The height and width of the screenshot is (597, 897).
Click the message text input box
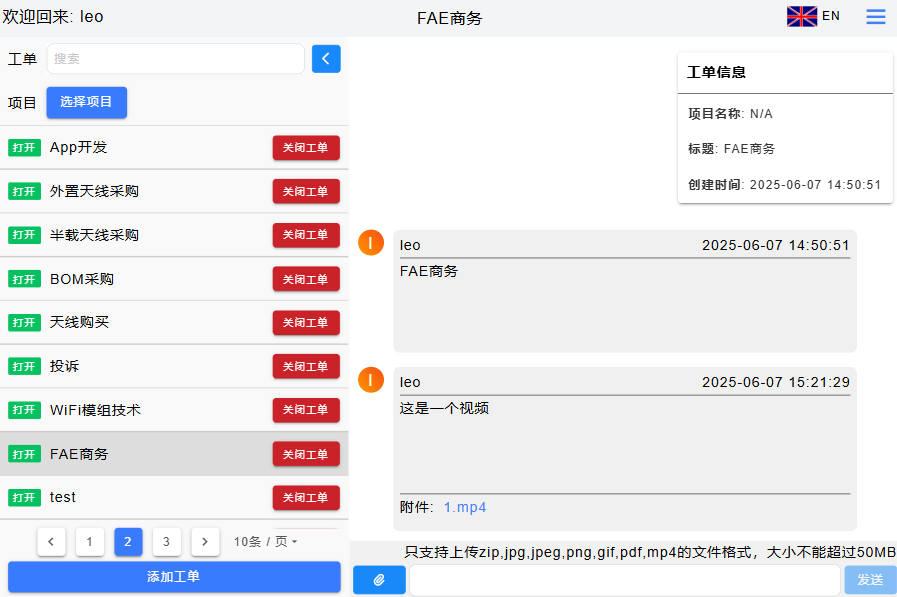pyautogui.click(x=624, y=580)
